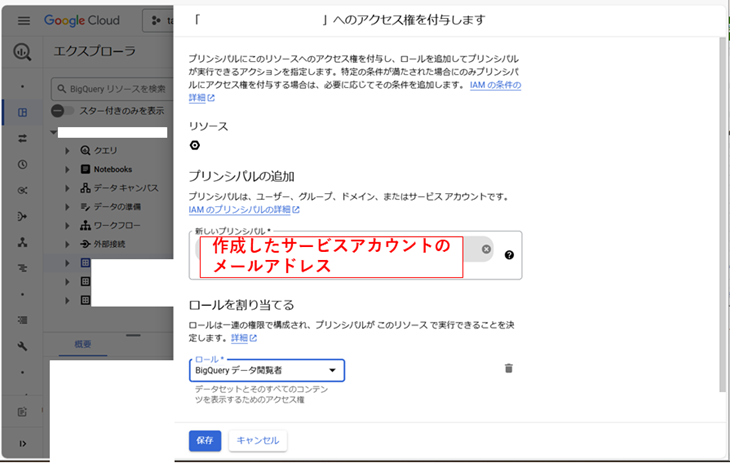
Task: Expand the クエリ tree node
Action: [68, 150]
